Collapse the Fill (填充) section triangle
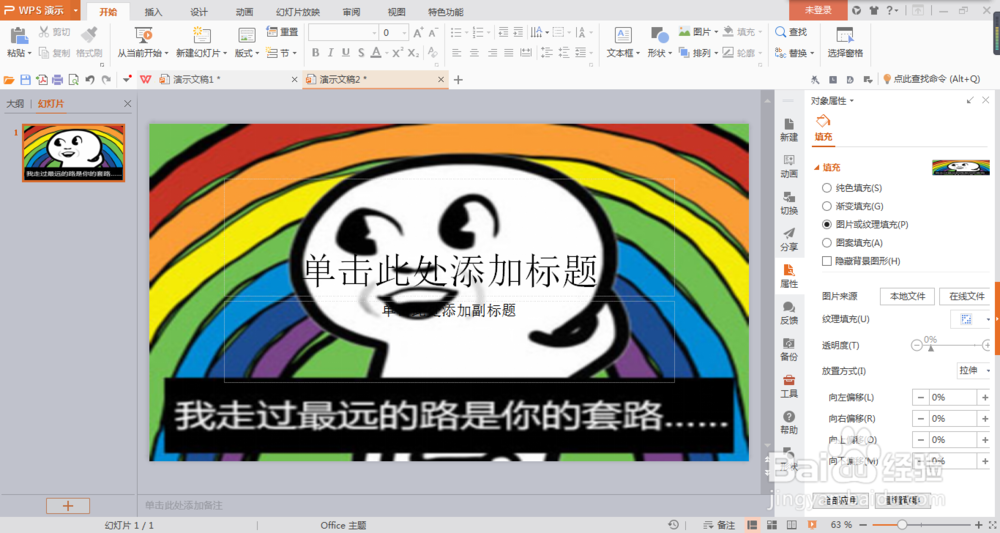The width and height of the screenshot is (1000, 533). pos(816,168)
